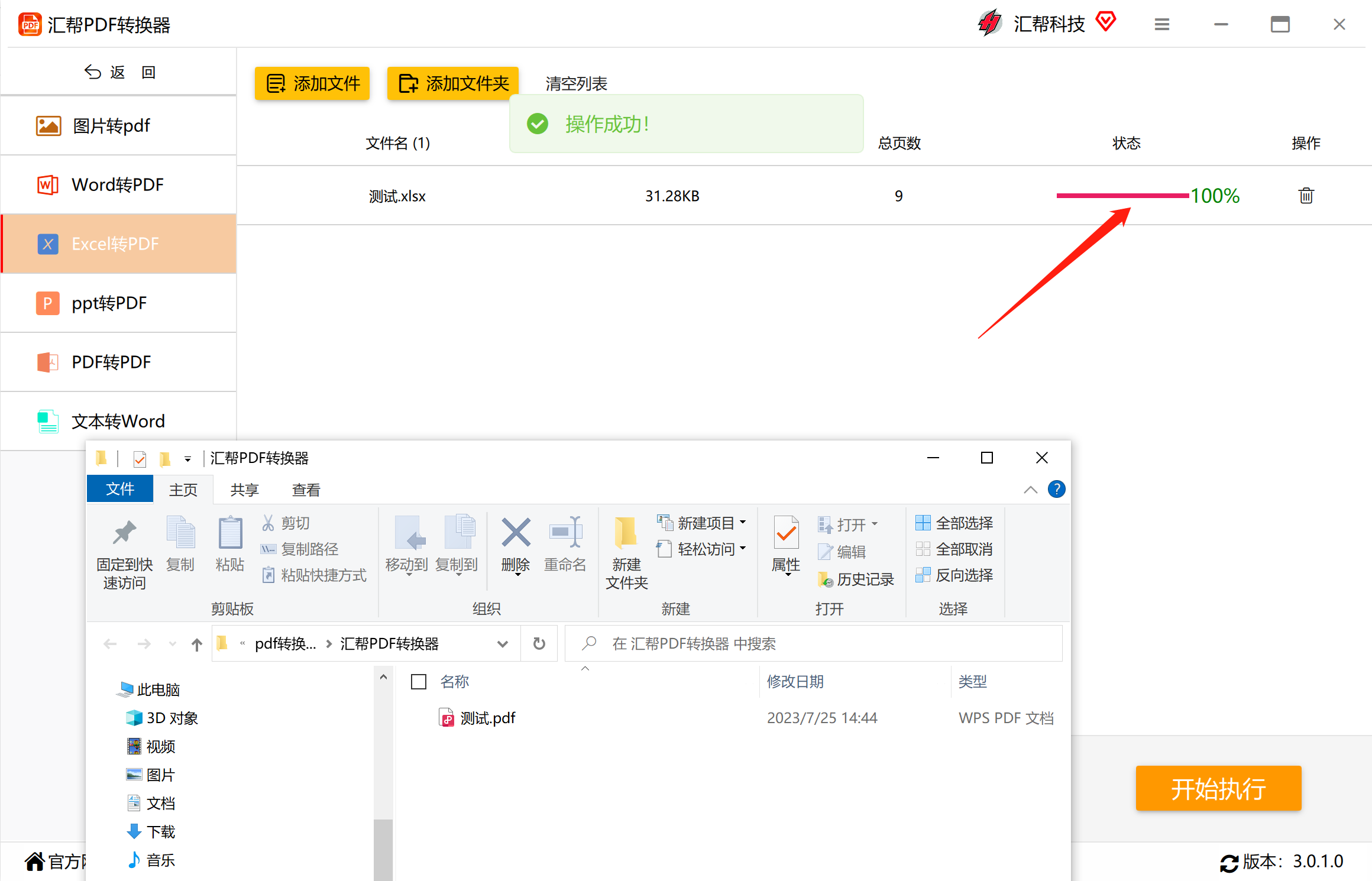Open the hamburger menu in the title bar
1372x881 pixels.
tap(1161, 24)
